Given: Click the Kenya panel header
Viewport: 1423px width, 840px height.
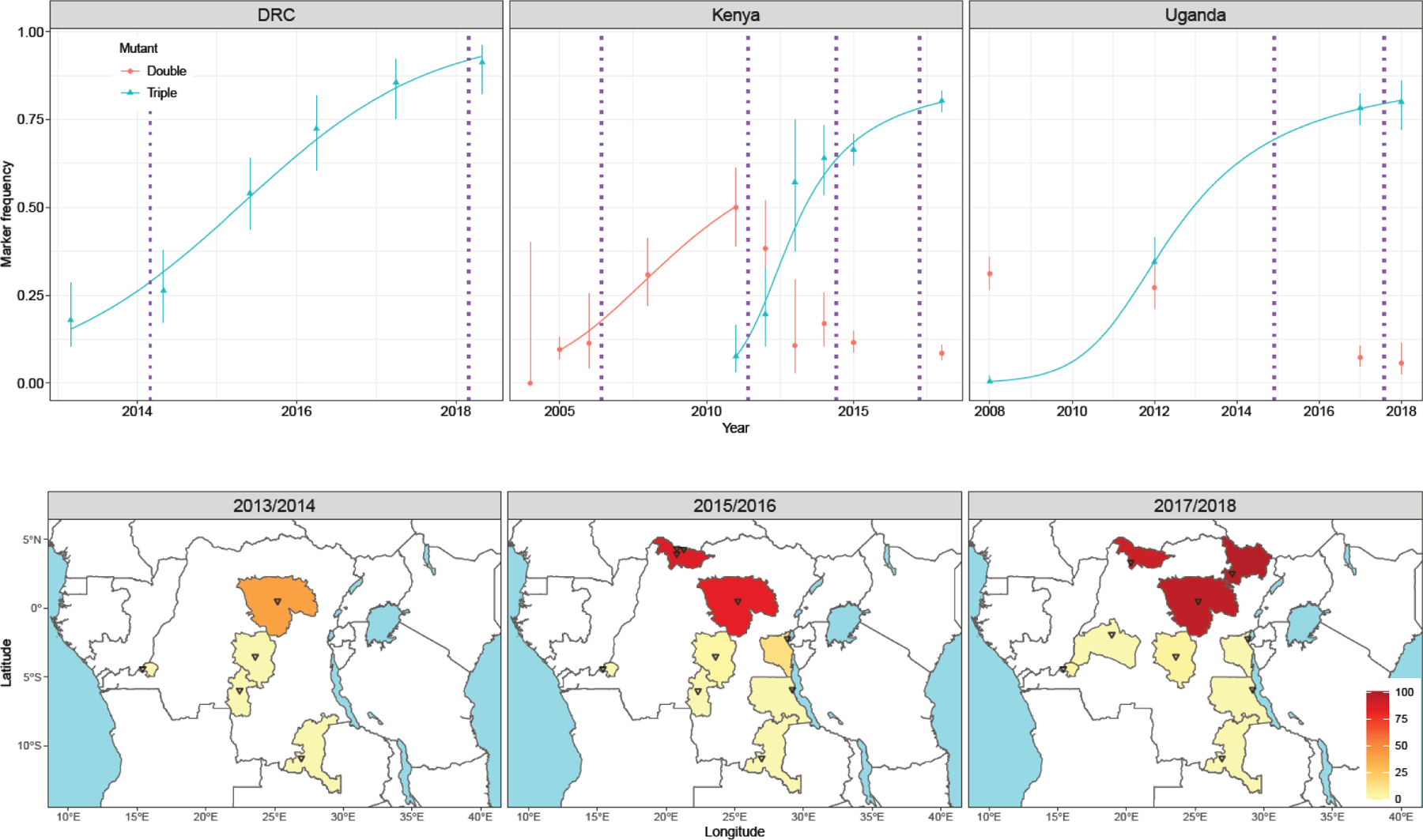Looking at the screenshot, I should point(736,14).
